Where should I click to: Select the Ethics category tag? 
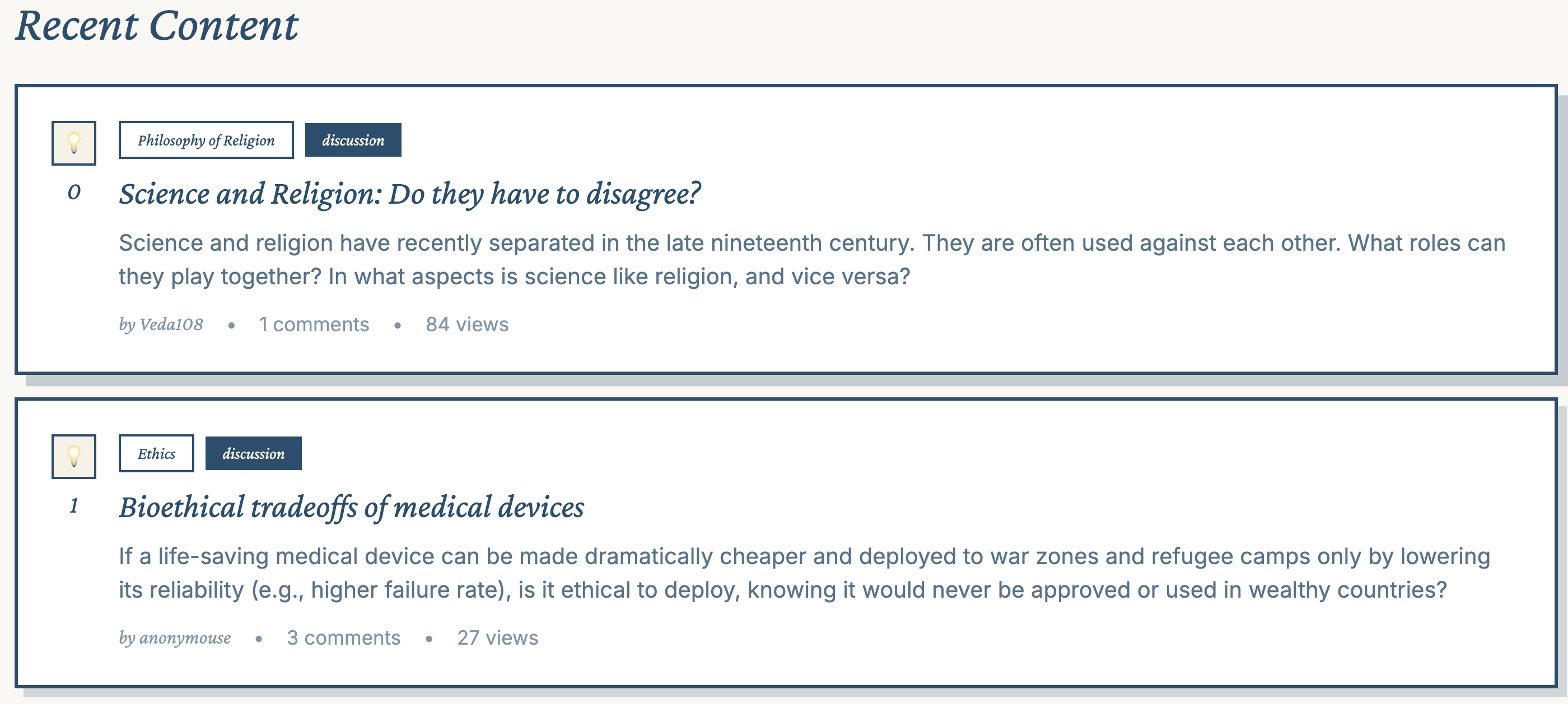coord(156,453)
